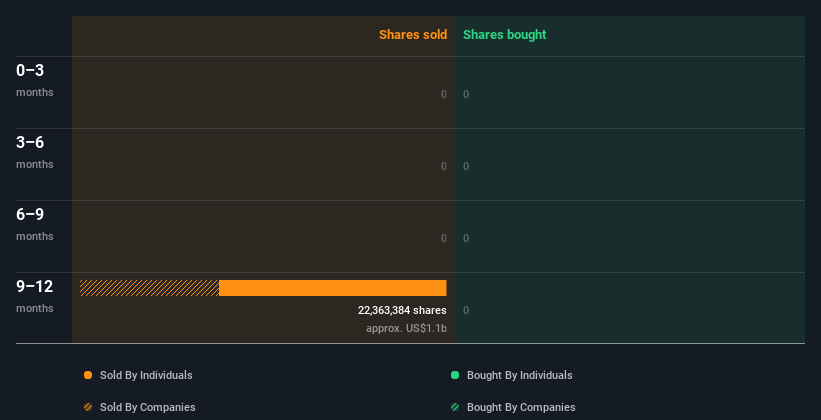The height and width of the screenshot is (420, 821).
Task: Click the orange Sold By Individuals legend dot
Action: coord(88,375)
